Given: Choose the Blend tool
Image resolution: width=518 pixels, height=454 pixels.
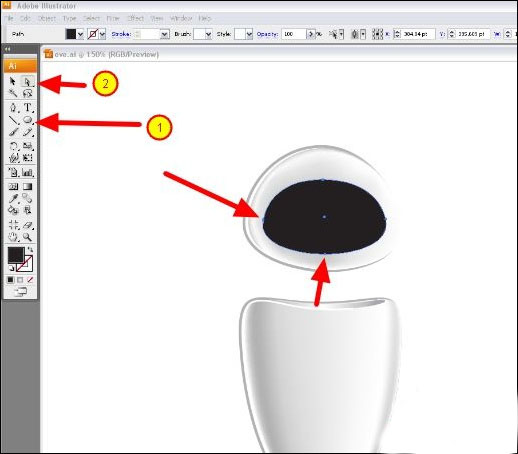Looking at the screenshot, I should click(x=28, y=198).
